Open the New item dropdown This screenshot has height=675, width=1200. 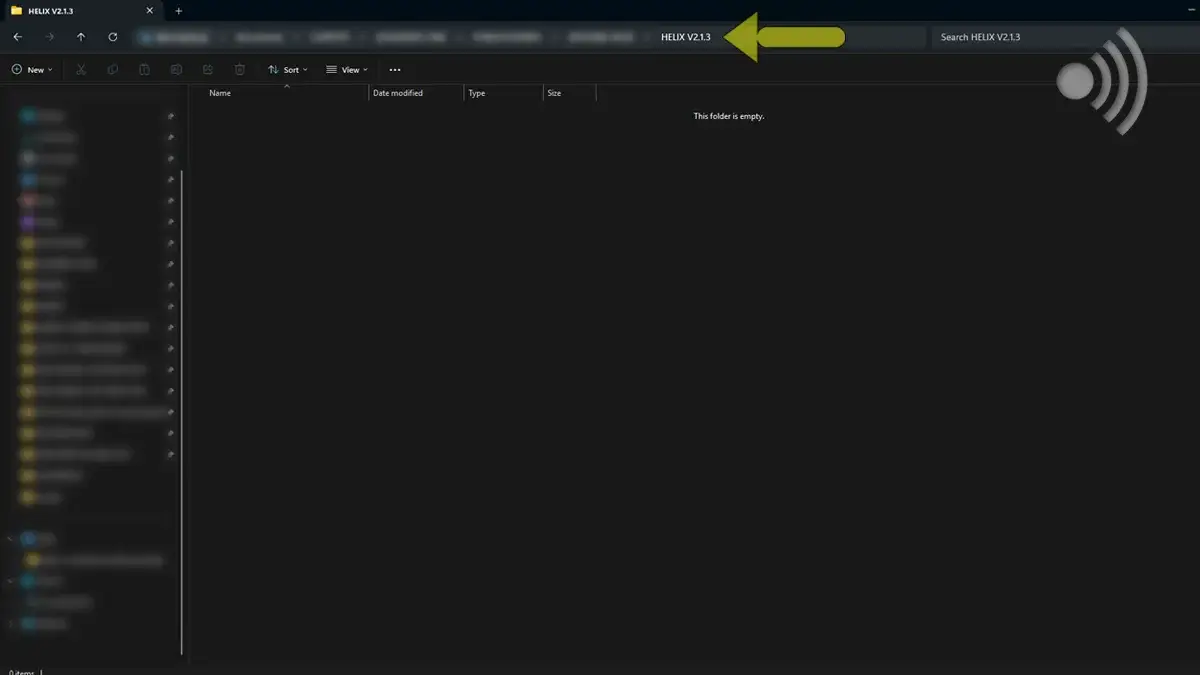point(32,70)
